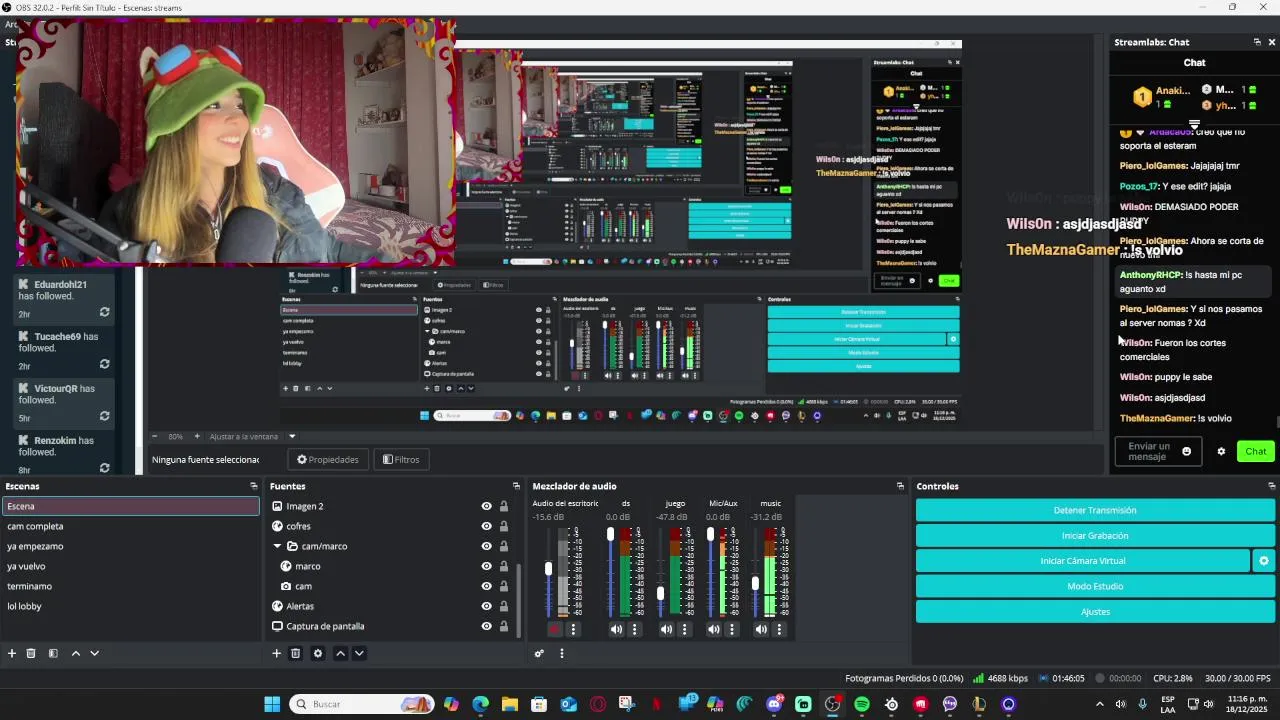Open Ajustes from Controles

1095,611
